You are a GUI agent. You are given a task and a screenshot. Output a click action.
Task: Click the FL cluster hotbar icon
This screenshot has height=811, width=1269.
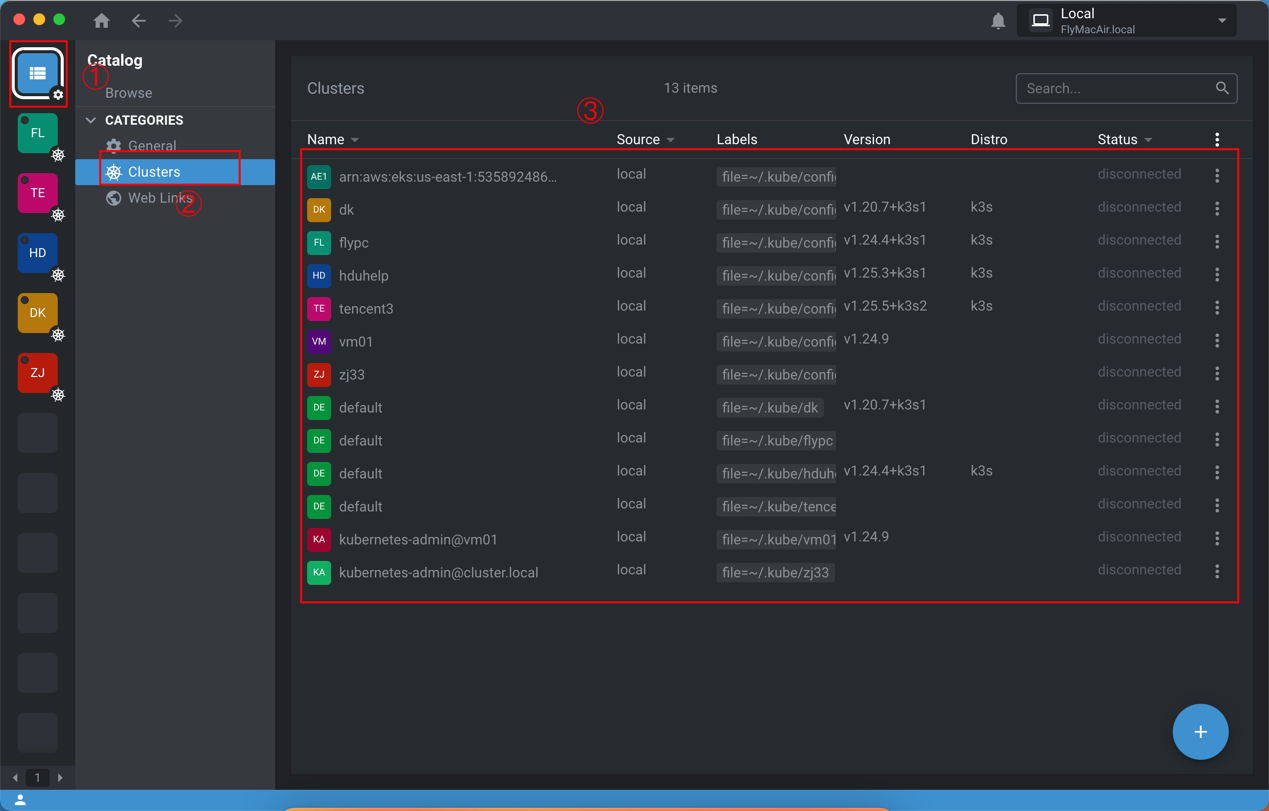(38, 133)
